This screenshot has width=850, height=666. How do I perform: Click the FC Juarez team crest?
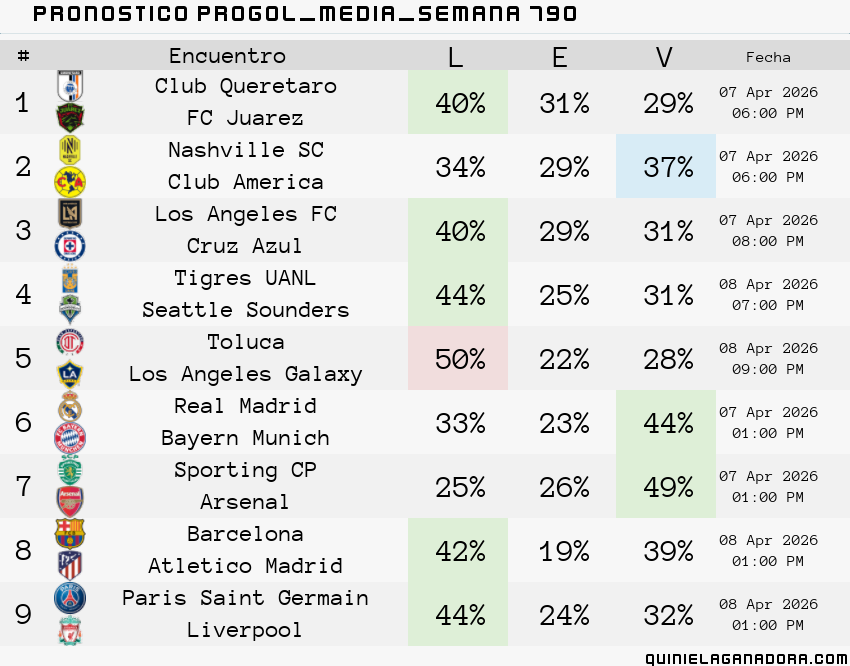pos(70,118)
